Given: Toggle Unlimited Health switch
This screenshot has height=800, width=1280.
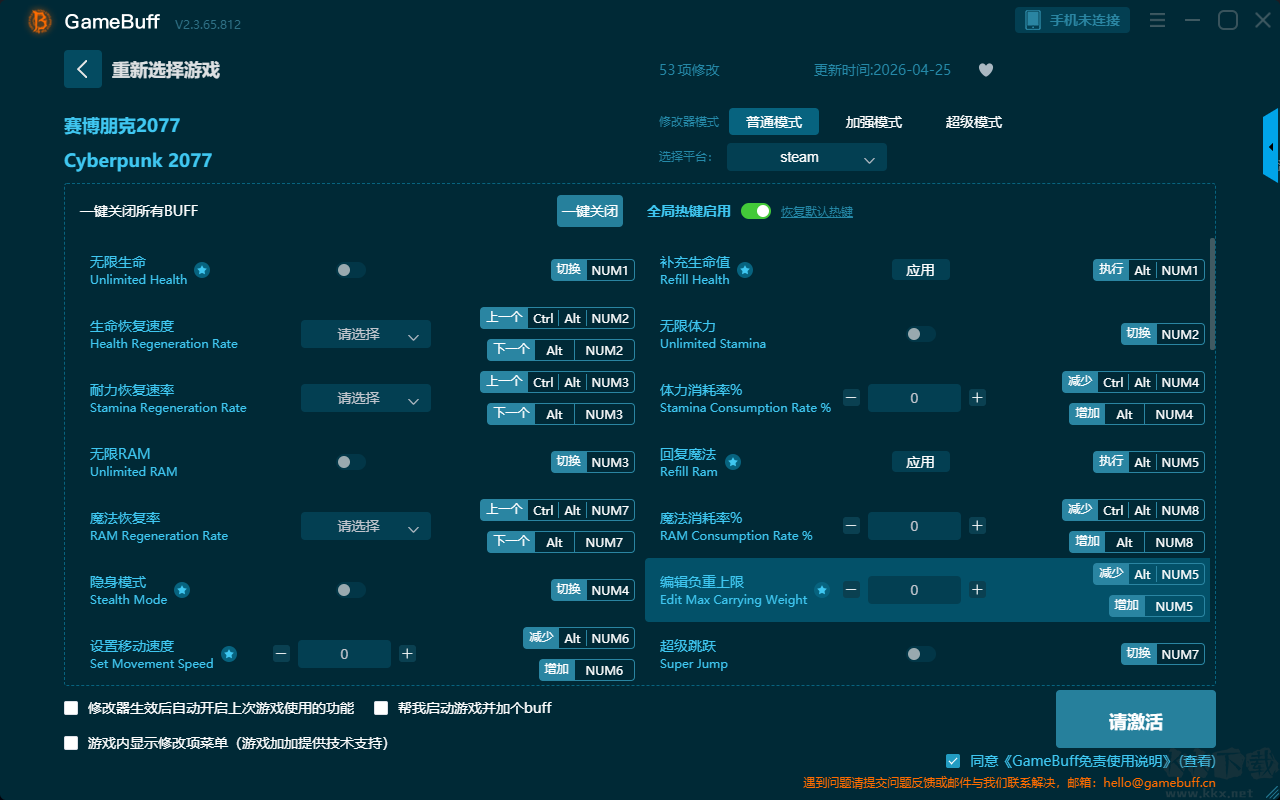Looking at the screenshot, I should [x=351, y=270].
